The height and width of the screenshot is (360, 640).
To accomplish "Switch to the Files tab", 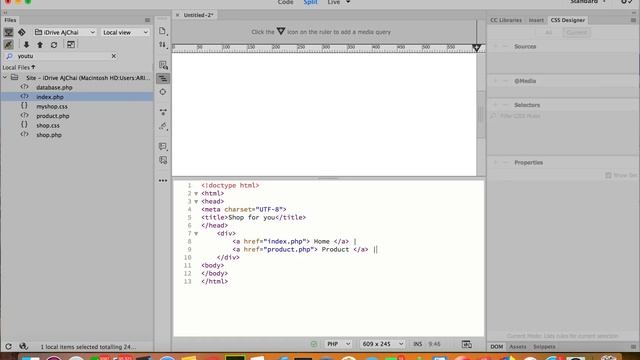I will (x=10, y=20).
